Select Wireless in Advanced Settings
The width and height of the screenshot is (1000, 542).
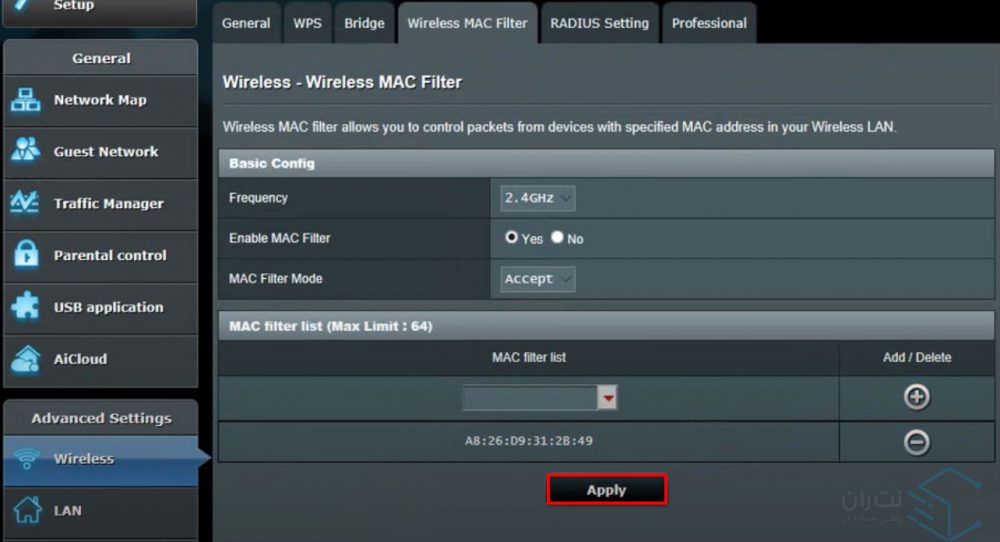tap(84, 459)
